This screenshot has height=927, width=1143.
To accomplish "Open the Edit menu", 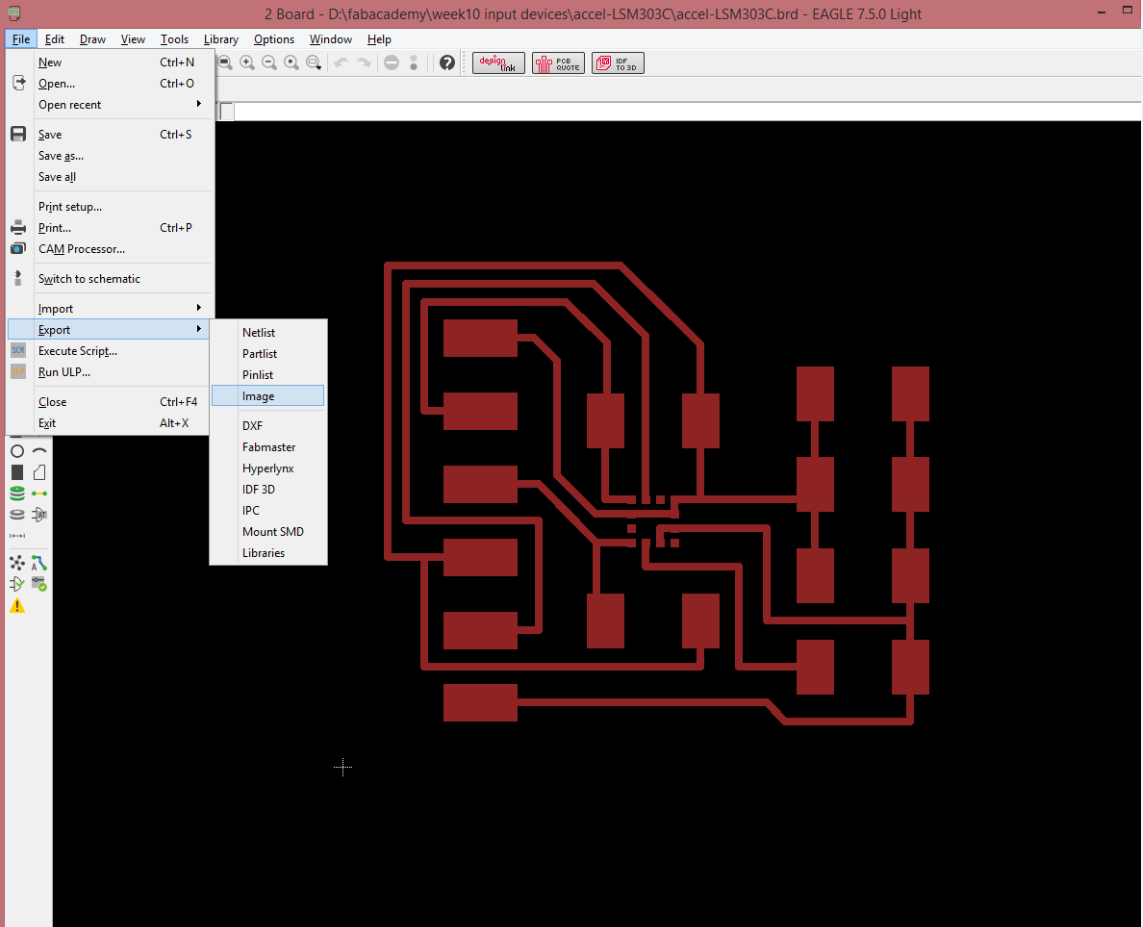I will [55, 39].
